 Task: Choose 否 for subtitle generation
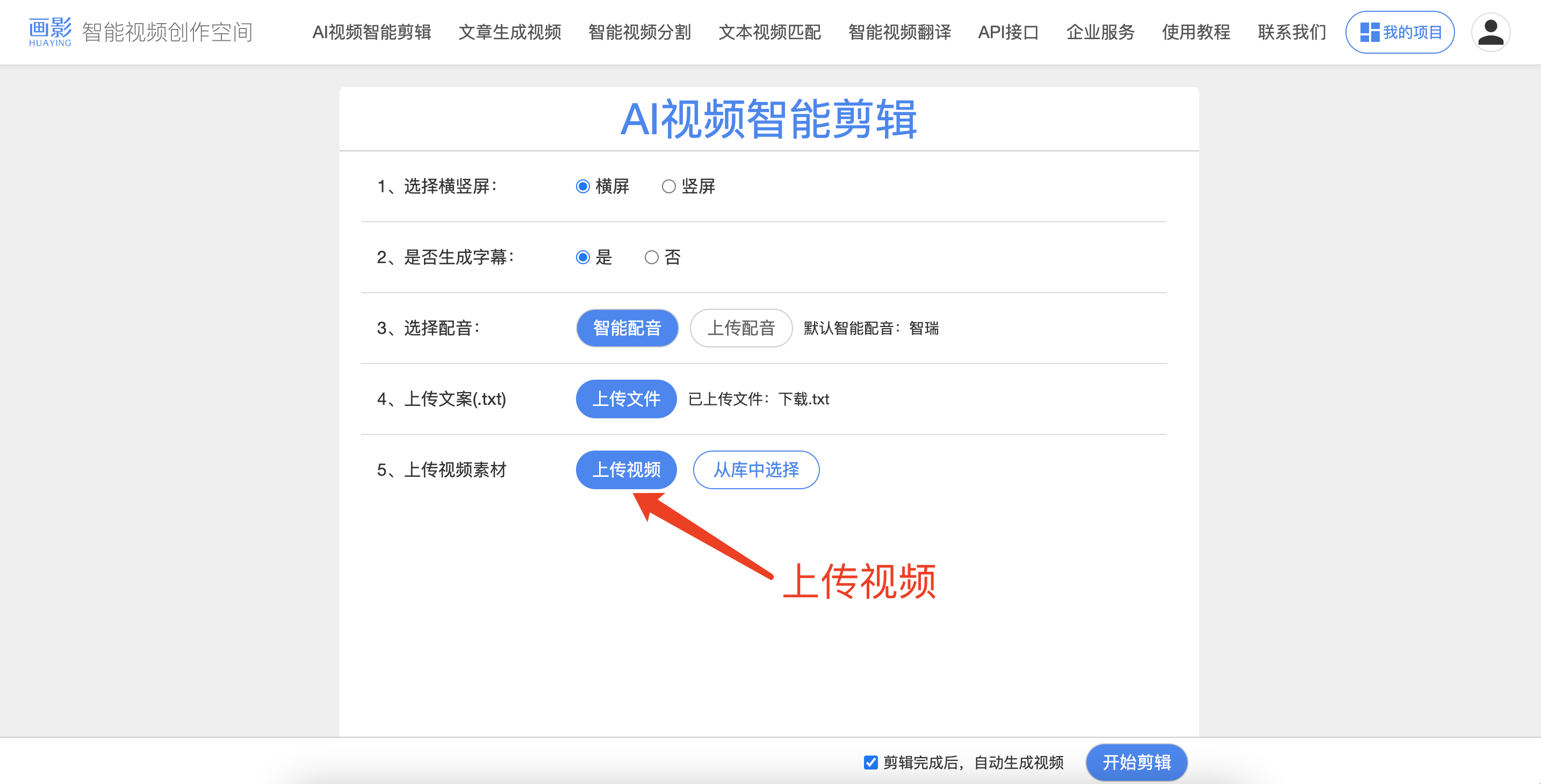click(x=651, y=257)
